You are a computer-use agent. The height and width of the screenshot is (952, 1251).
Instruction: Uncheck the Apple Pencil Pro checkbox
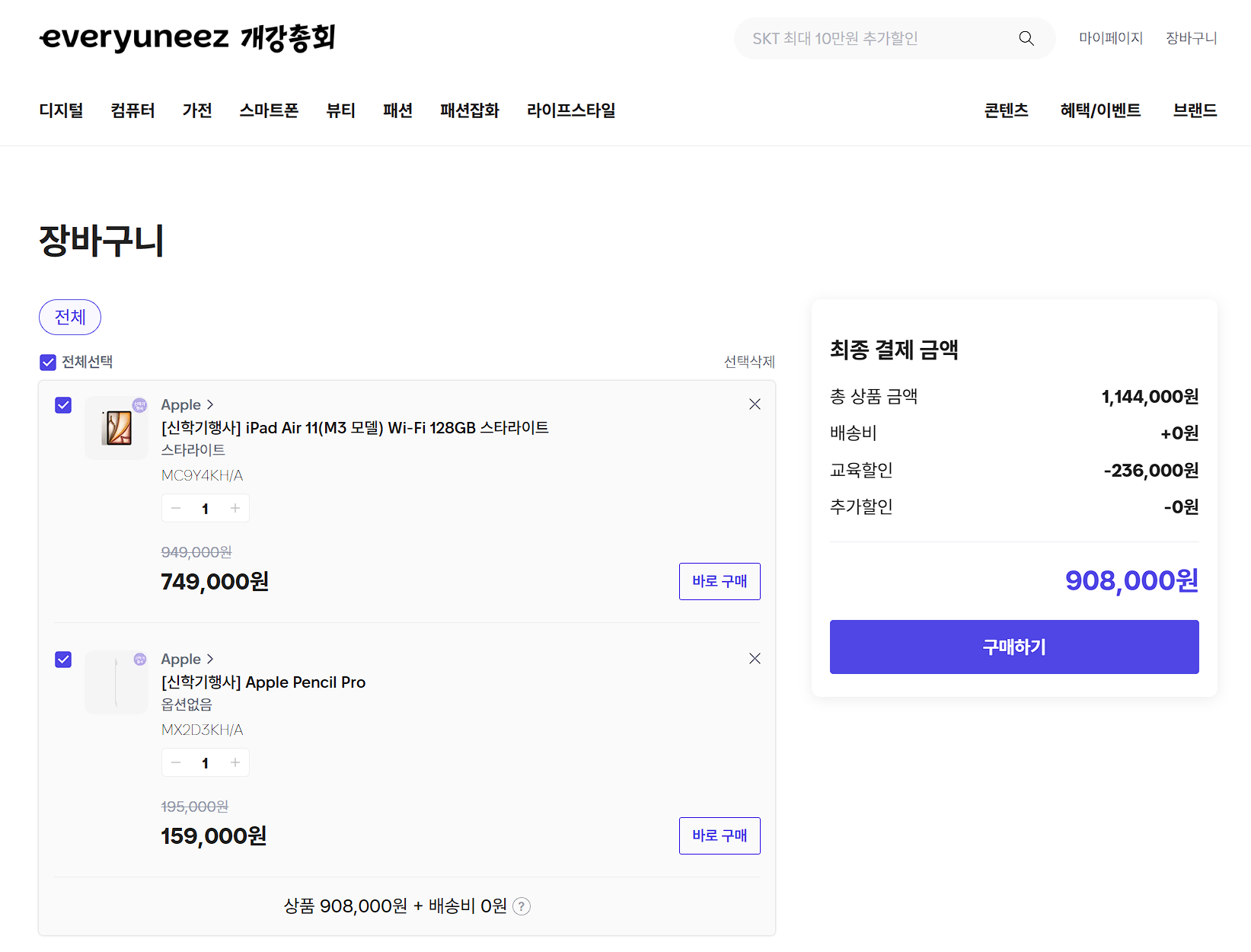tap(63, 660)
